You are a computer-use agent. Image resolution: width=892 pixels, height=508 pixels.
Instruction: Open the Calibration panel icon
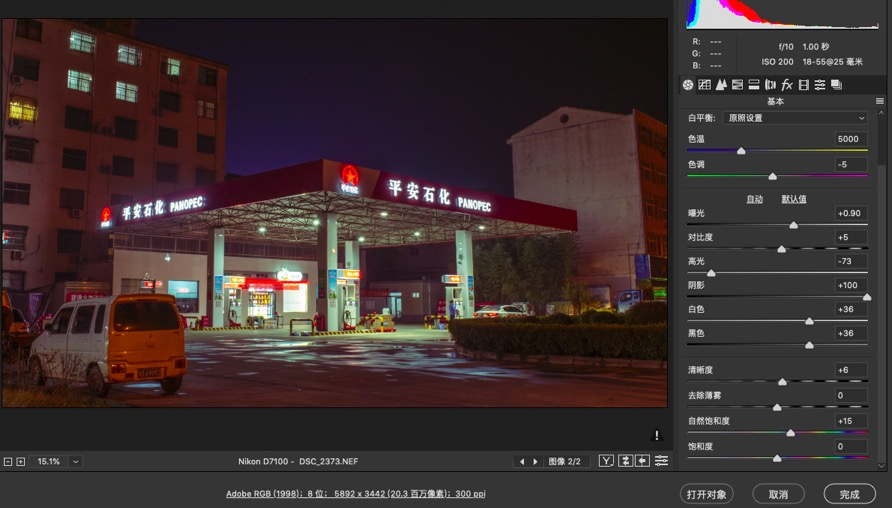(x=803, y=85)
